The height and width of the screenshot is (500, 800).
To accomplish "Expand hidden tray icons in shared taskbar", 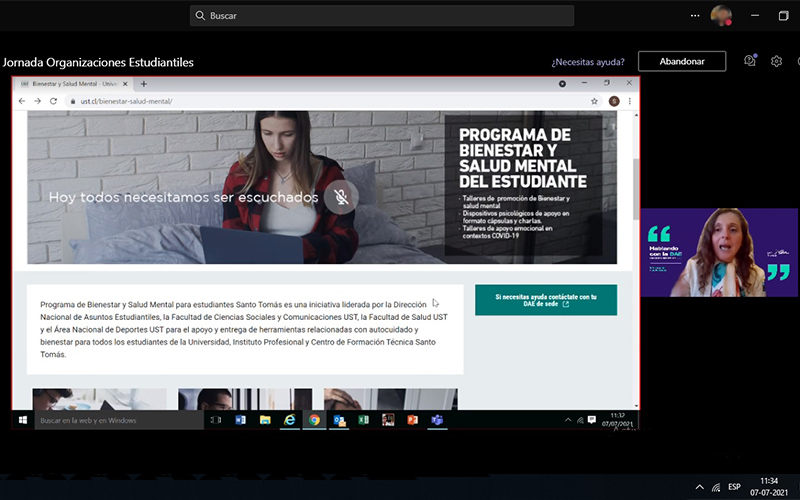I will [568, 420].
